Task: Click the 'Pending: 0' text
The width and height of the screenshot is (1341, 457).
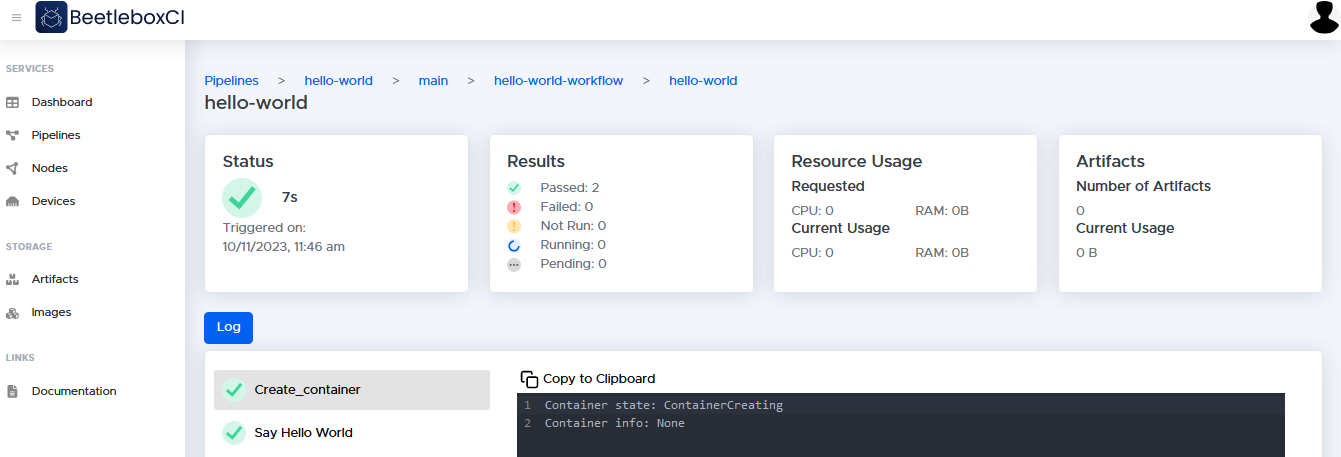Action: coord(573,264)
